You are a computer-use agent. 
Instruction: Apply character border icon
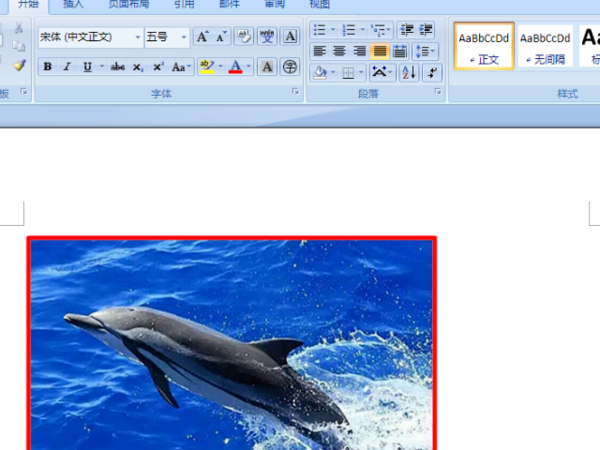290,37
